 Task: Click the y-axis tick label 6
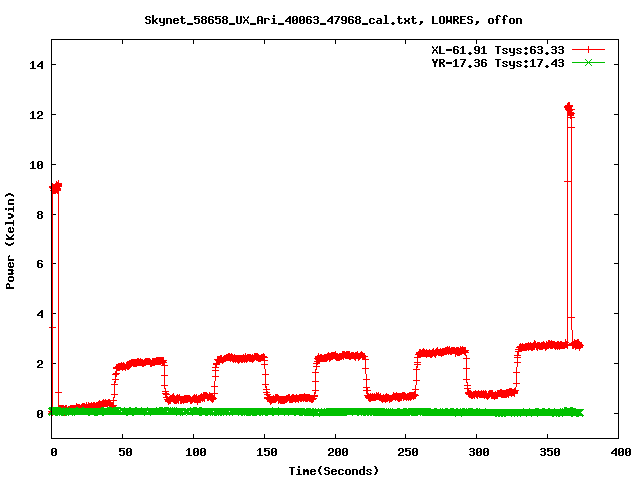[40, 264]
